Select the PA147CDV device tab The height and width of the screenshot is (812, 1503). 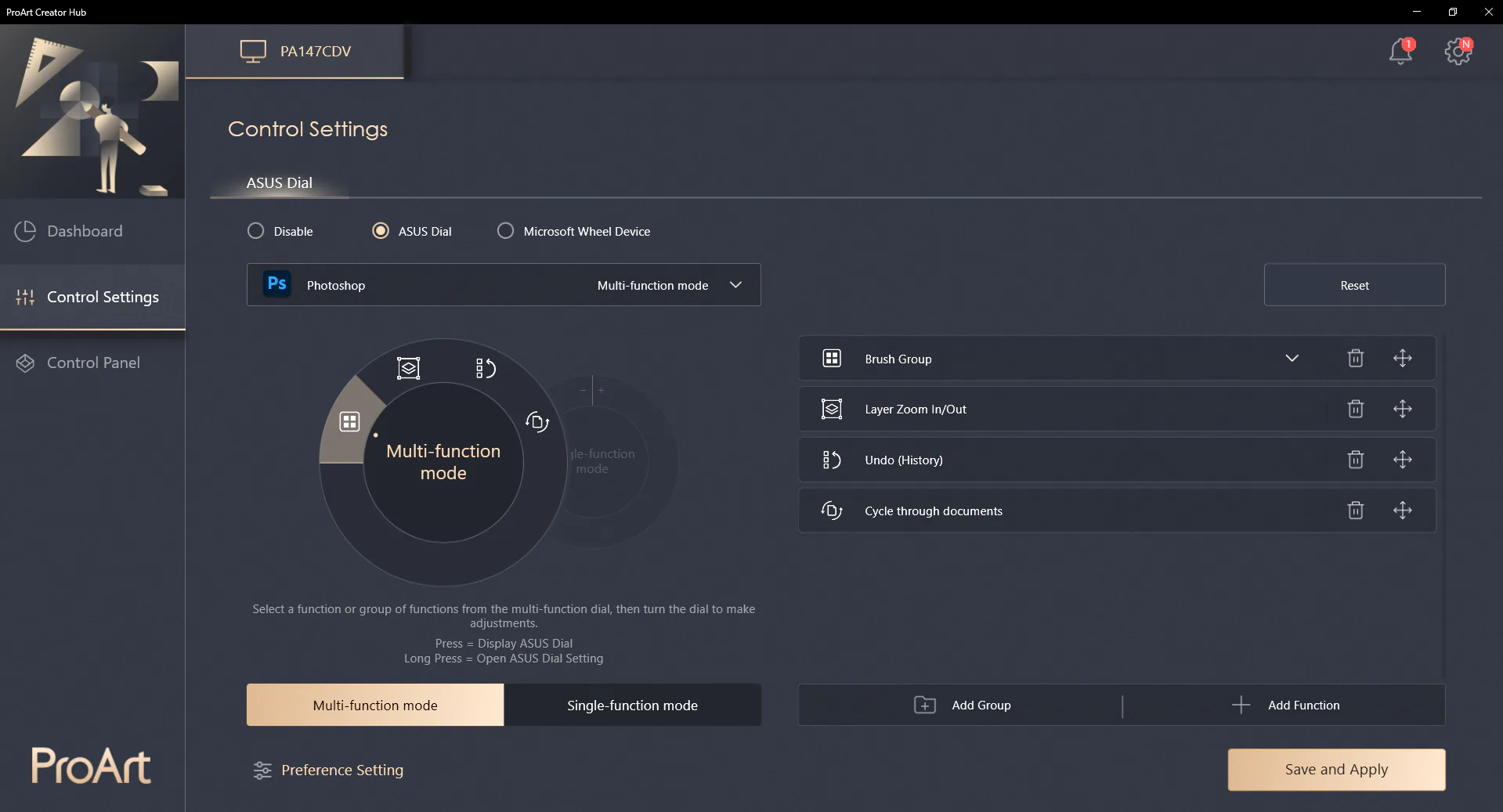pos(294,51)
